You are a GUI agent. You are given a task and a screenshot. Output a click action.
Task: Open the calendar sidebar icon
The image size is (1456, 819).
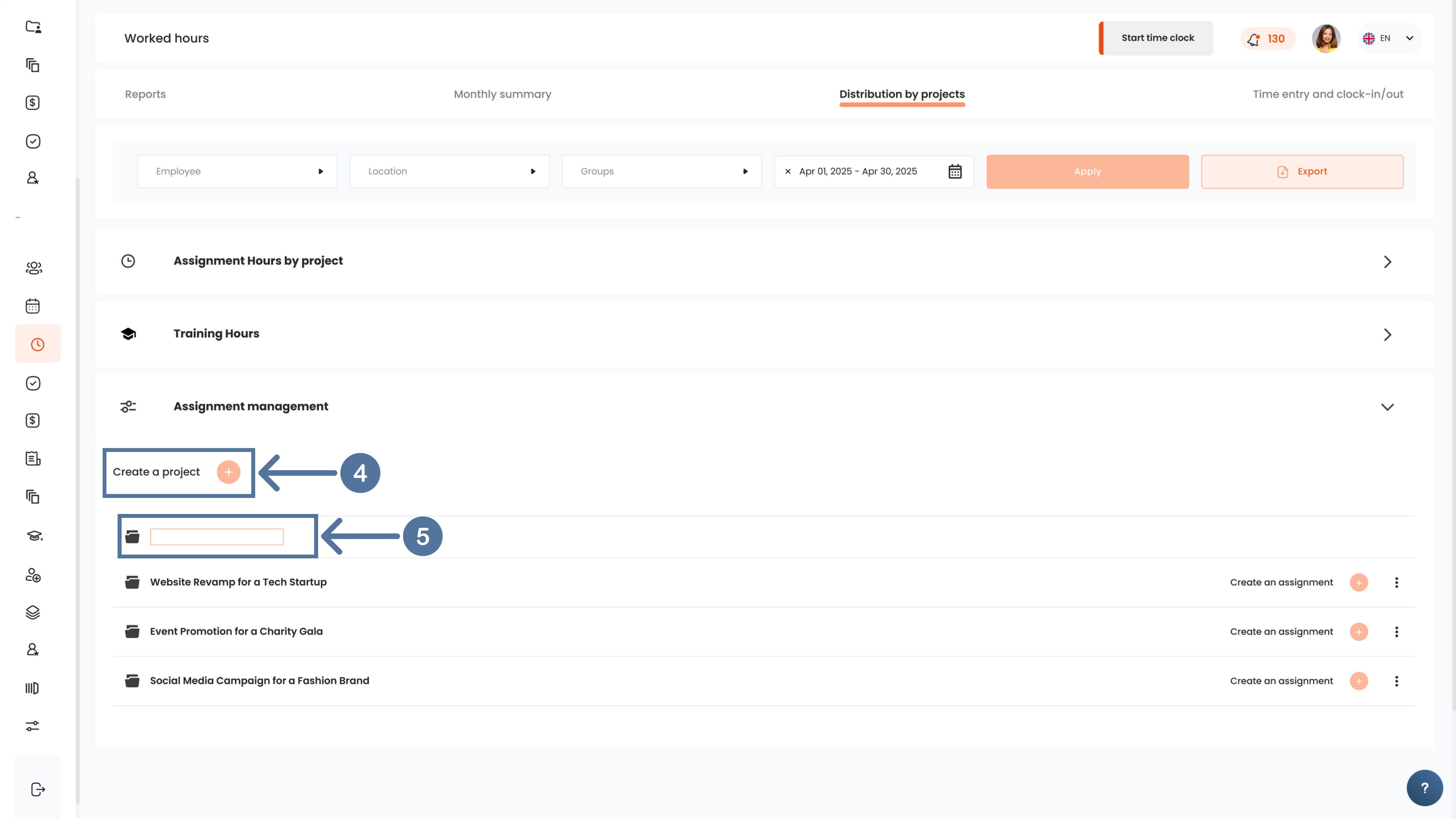pyautogui.click(x=33, y=306)
